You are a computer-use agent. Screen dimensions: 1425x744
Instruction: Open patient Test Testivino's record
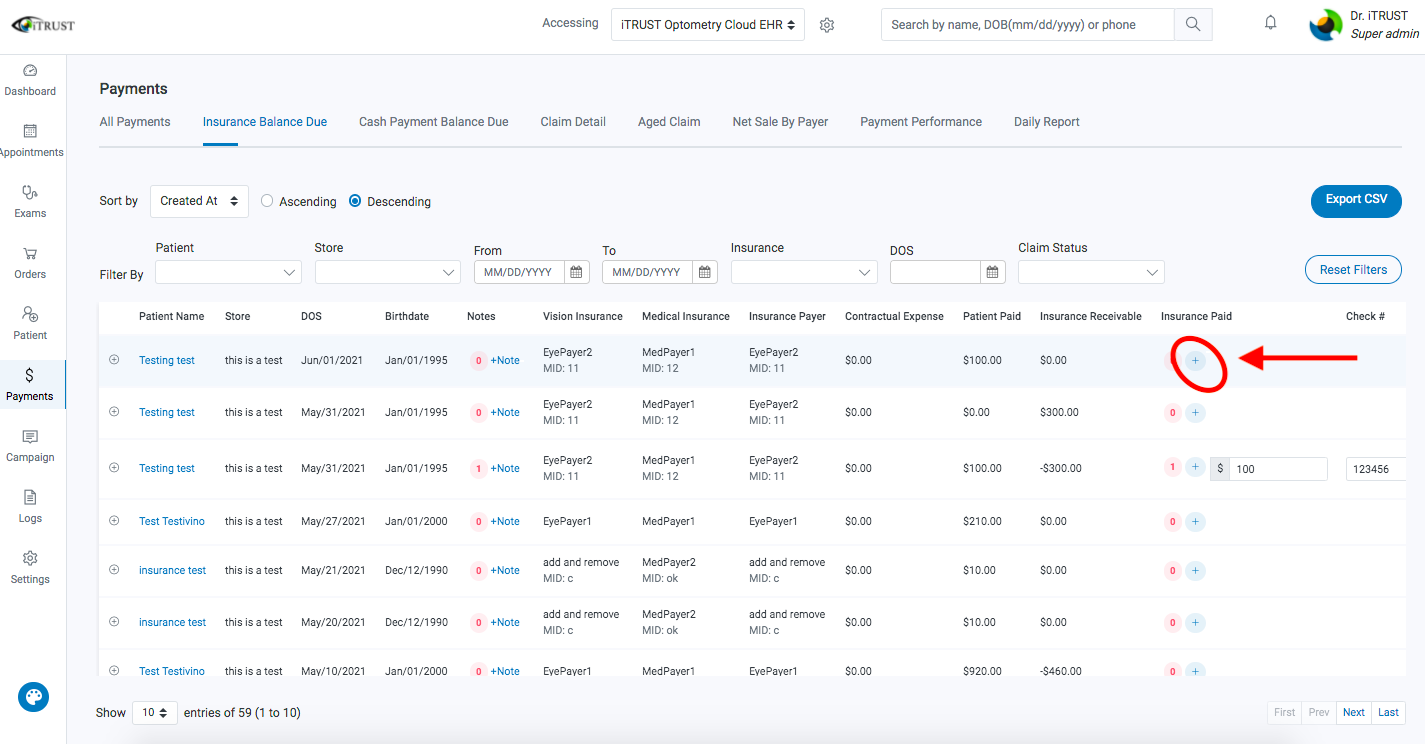(171, 520)
